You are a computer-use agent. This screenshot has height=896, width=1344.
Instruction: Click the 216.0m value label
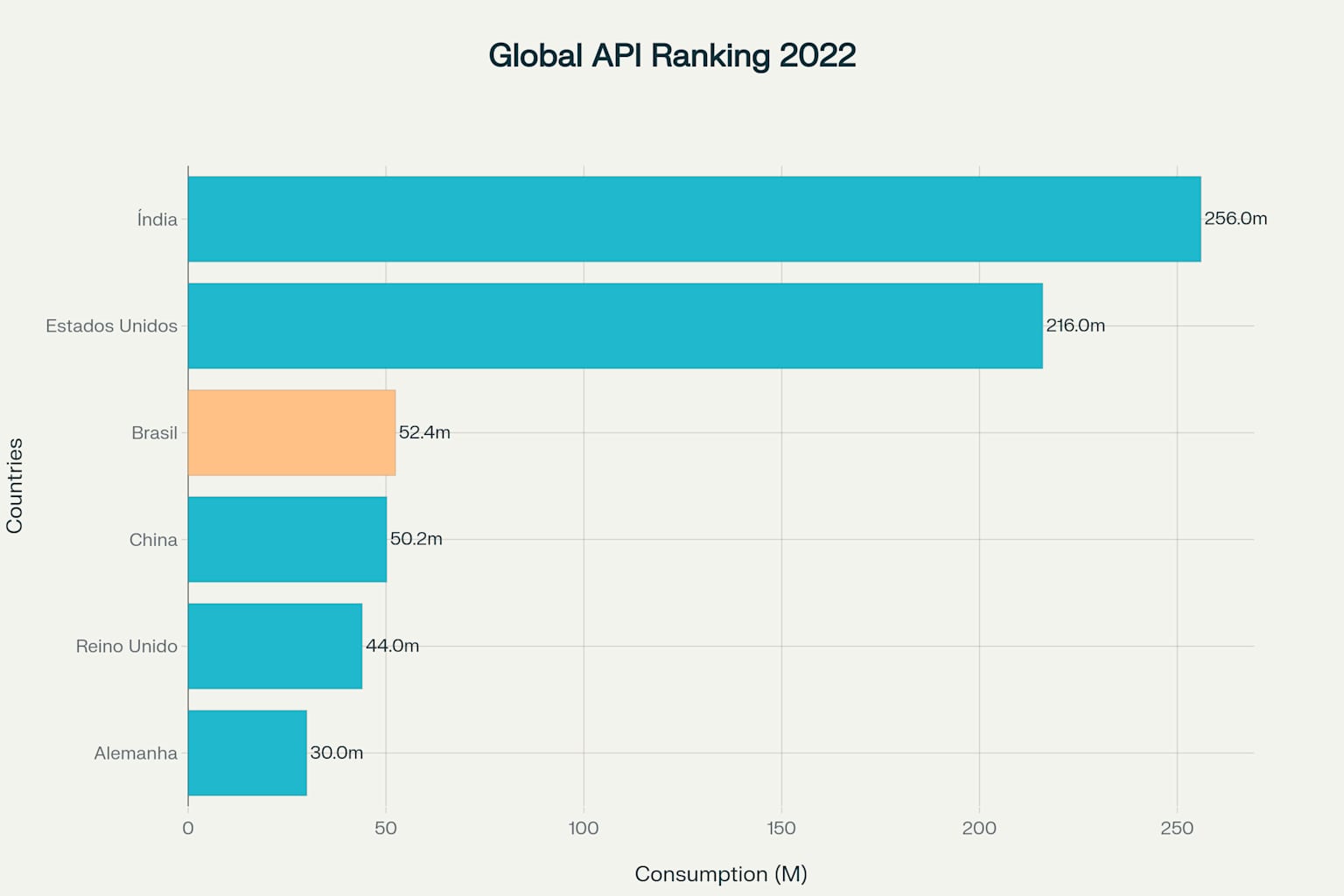click(1076, 325)
